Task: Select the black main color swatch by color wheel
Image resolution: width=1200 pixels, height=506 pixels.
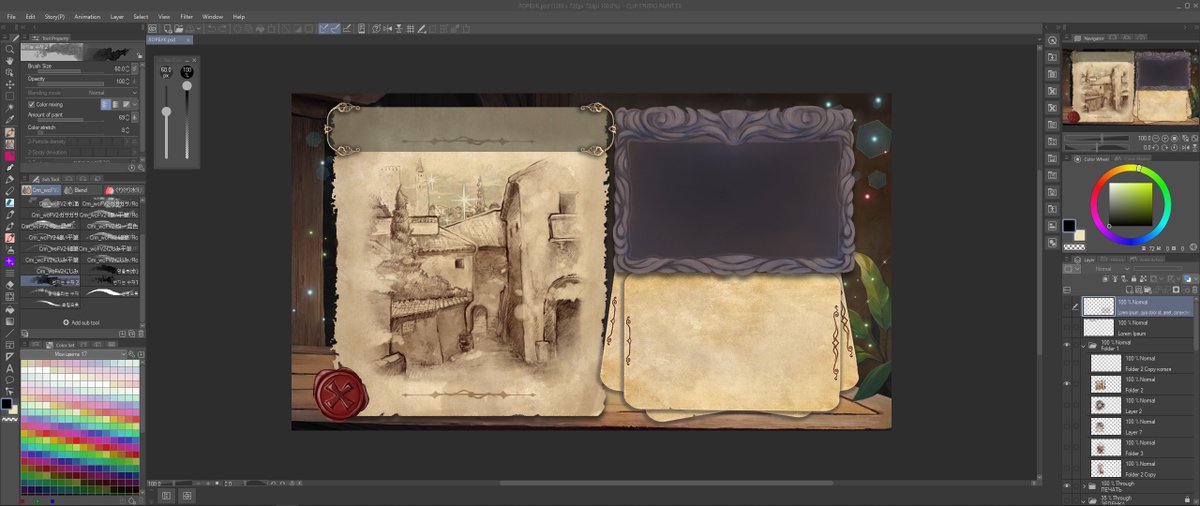Action: tap(1070, 225)
